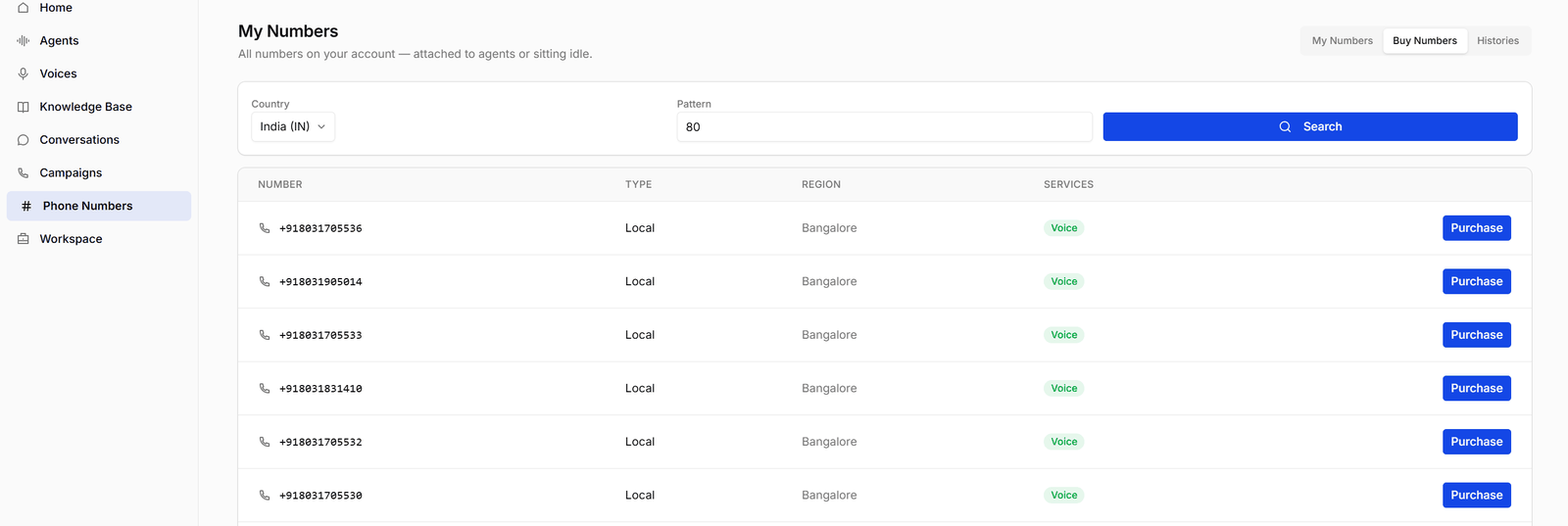
Task: Click the Voice badge for +918031705532
Action: [x=1063, y=442]
